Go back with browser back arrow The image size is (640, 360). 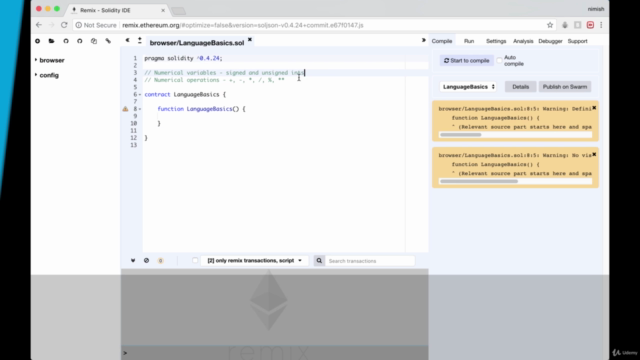point(39,25)
